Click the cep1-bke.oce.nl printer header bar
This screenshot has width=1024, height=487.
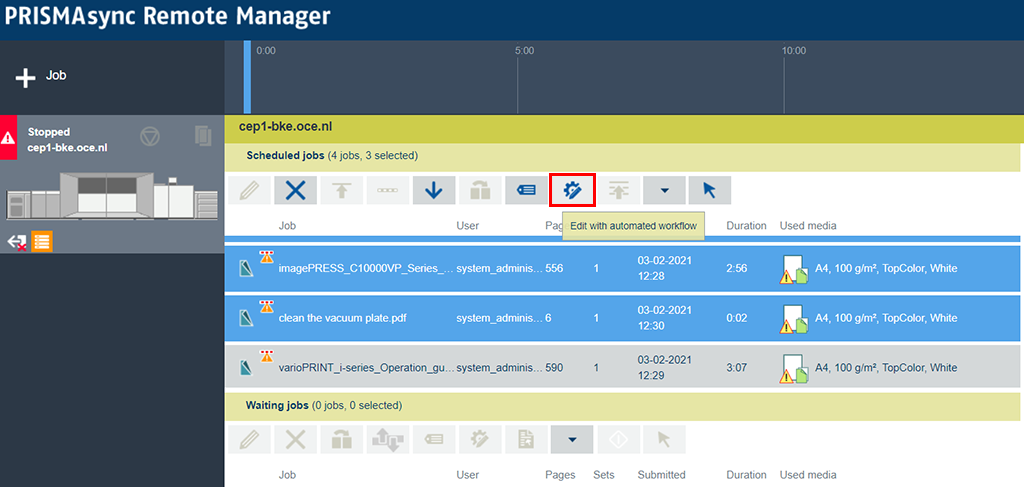point(622,127)
